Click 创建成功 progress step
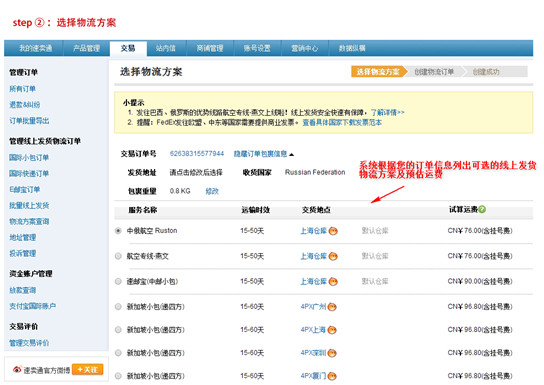544x385 pixels. [486, 72]
